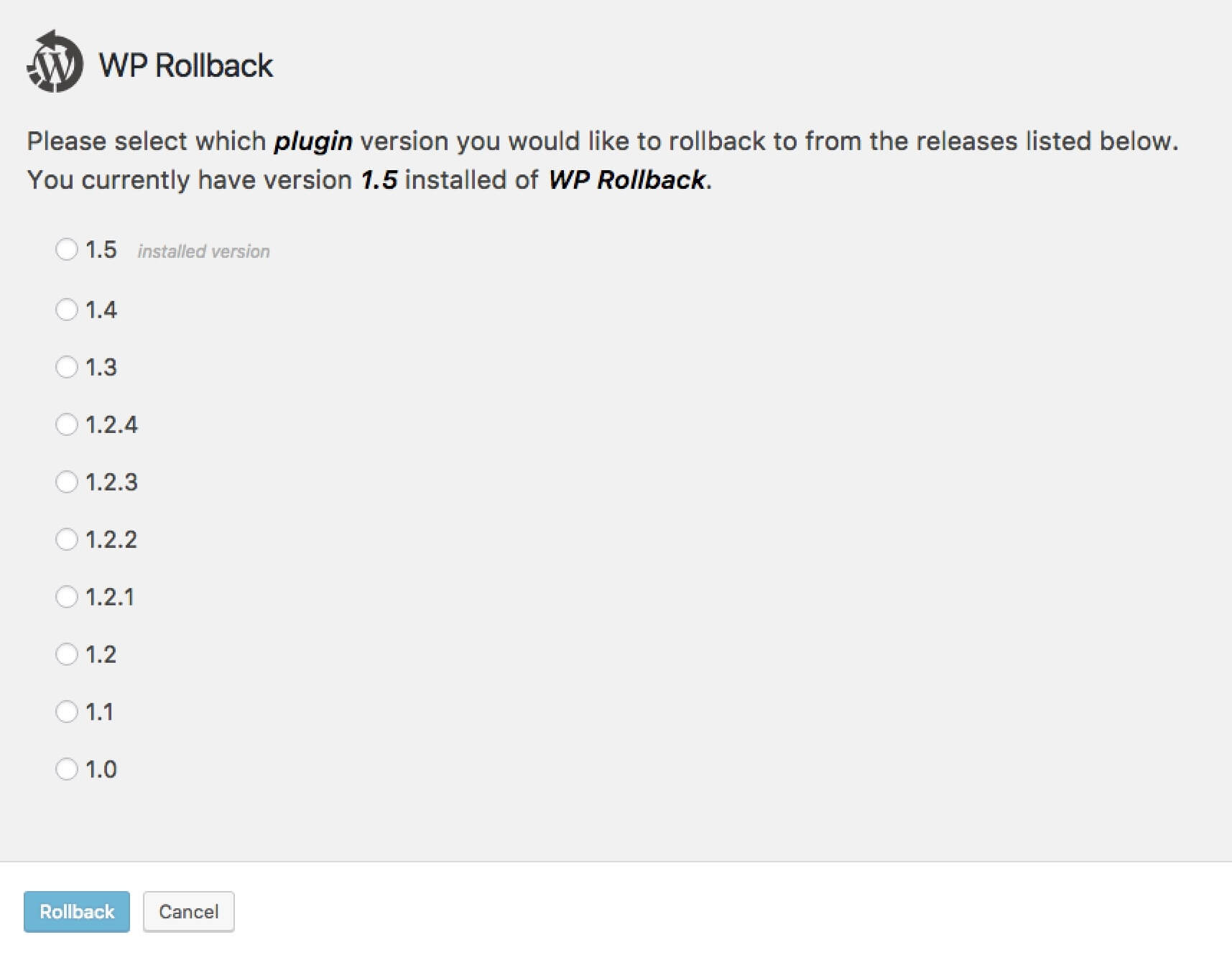Select the 1.5 installed version radio button
1232x960 pixels.
pos(66,249)
